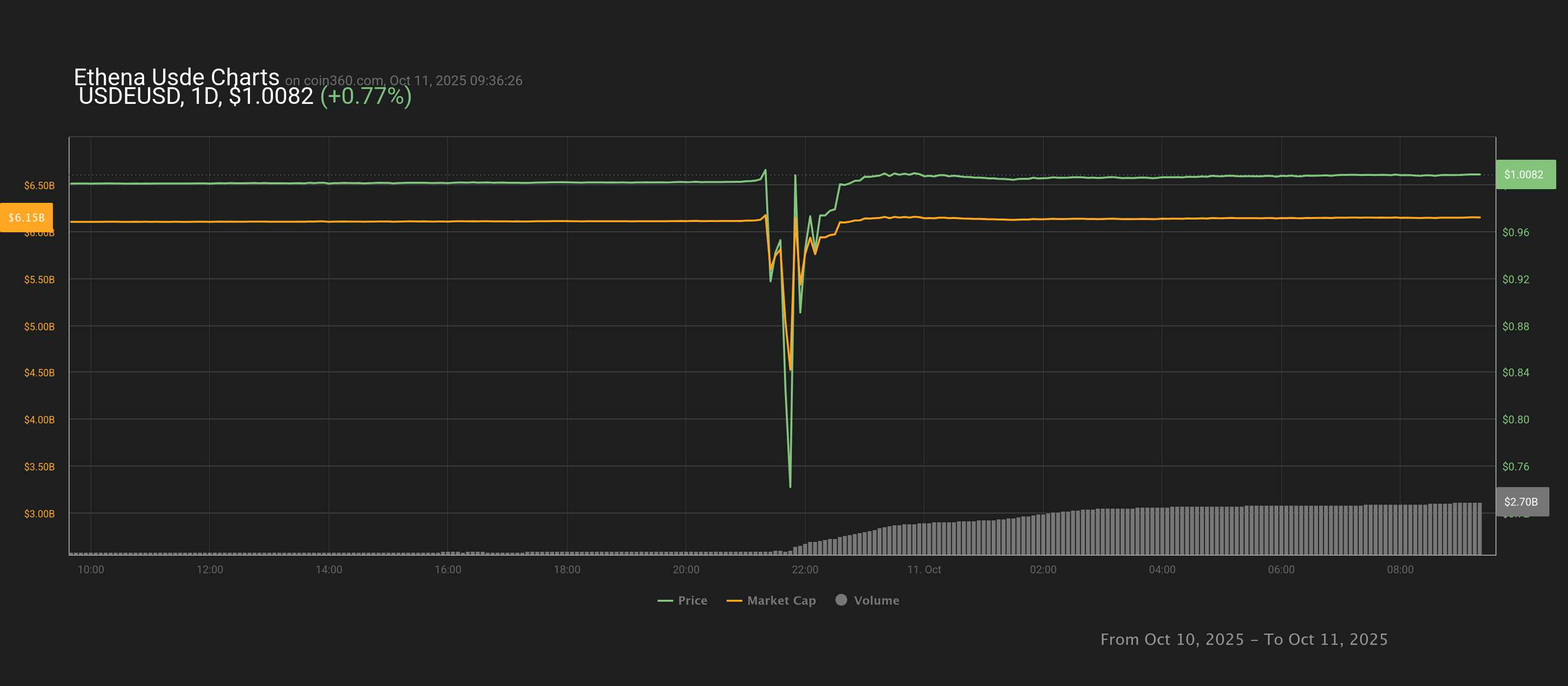Click the grey Volume circle icon

tap(841, 600)
